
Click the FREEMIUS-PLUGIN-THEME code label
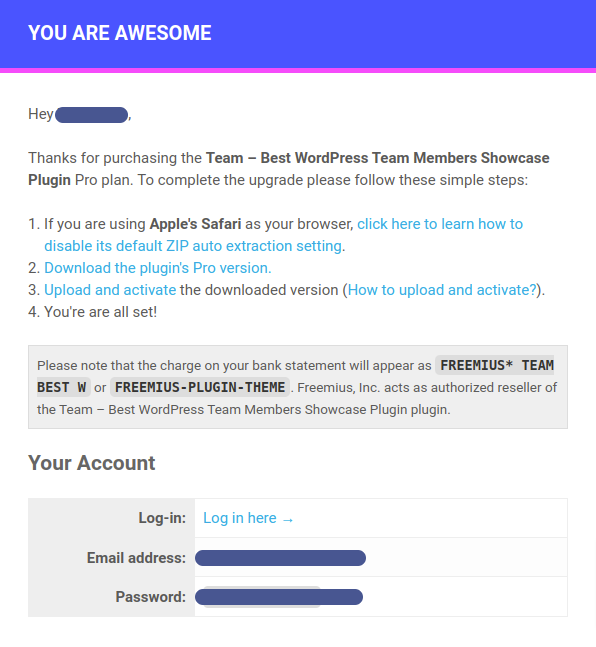200,387
